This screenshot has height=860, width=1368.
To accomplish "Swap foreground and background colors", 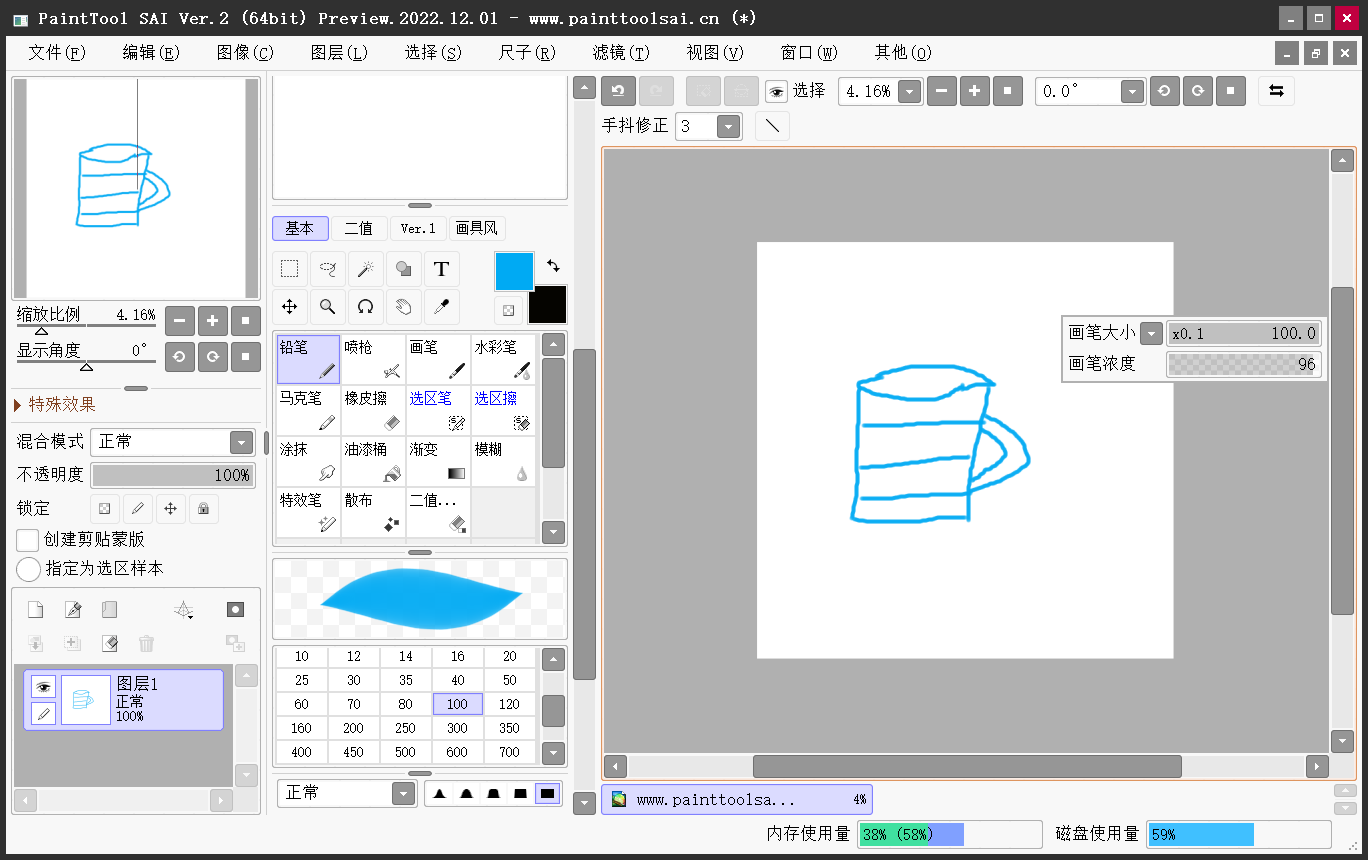I will (x=553, y=266).
